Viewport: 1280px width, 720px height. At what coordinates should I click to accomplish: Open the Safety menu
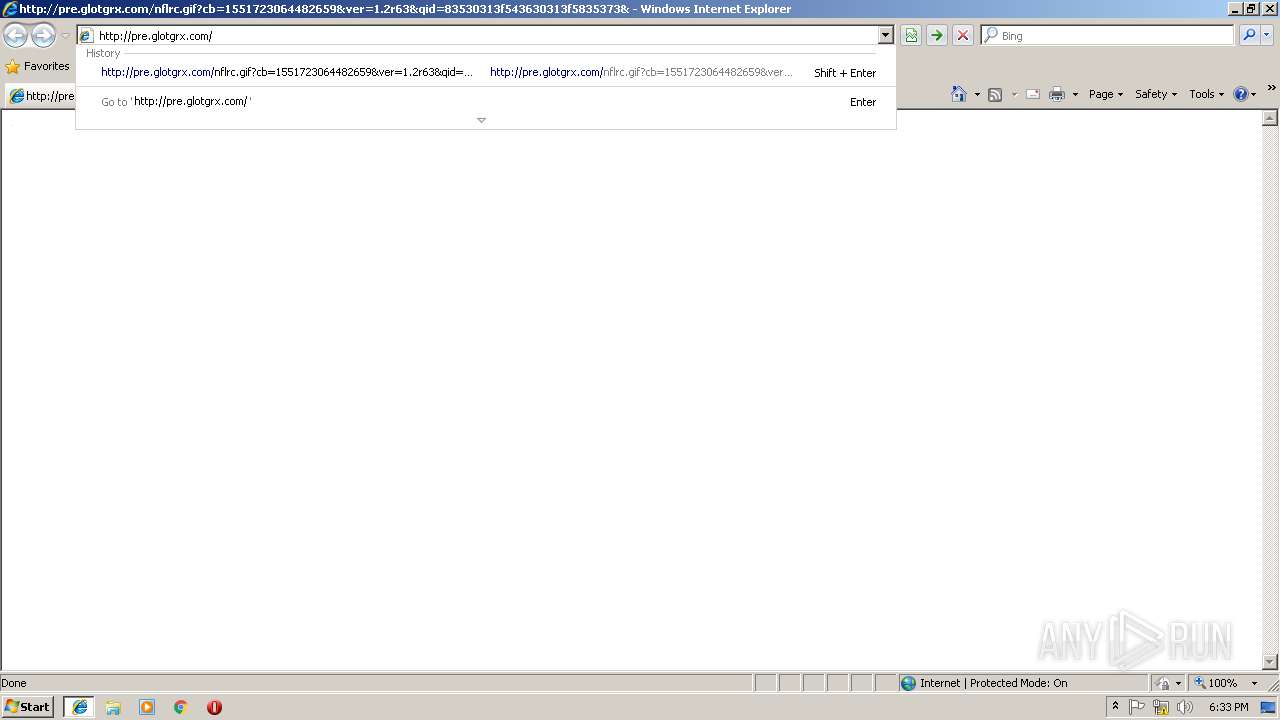pos(1155,94)
